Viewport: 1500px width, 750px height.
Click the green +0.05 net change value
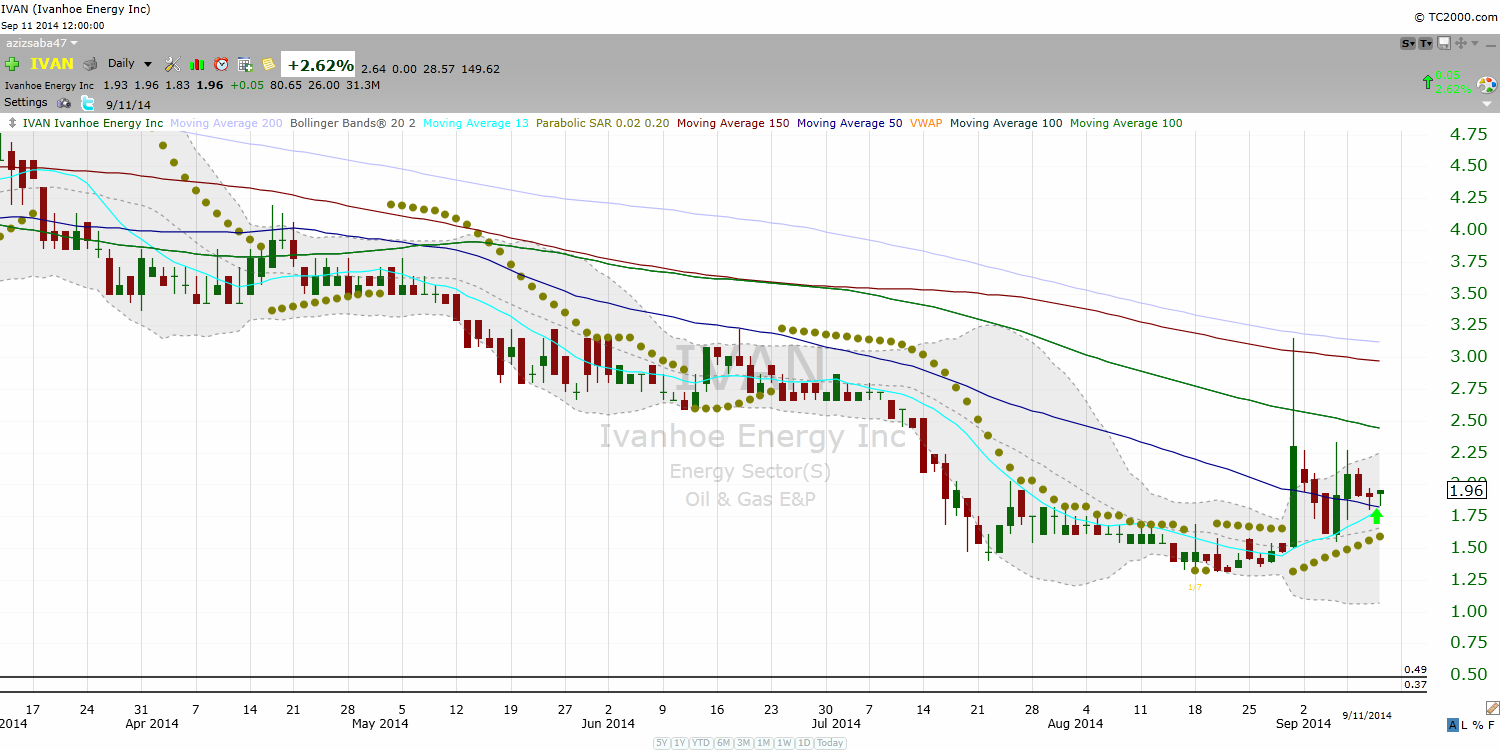246,85
